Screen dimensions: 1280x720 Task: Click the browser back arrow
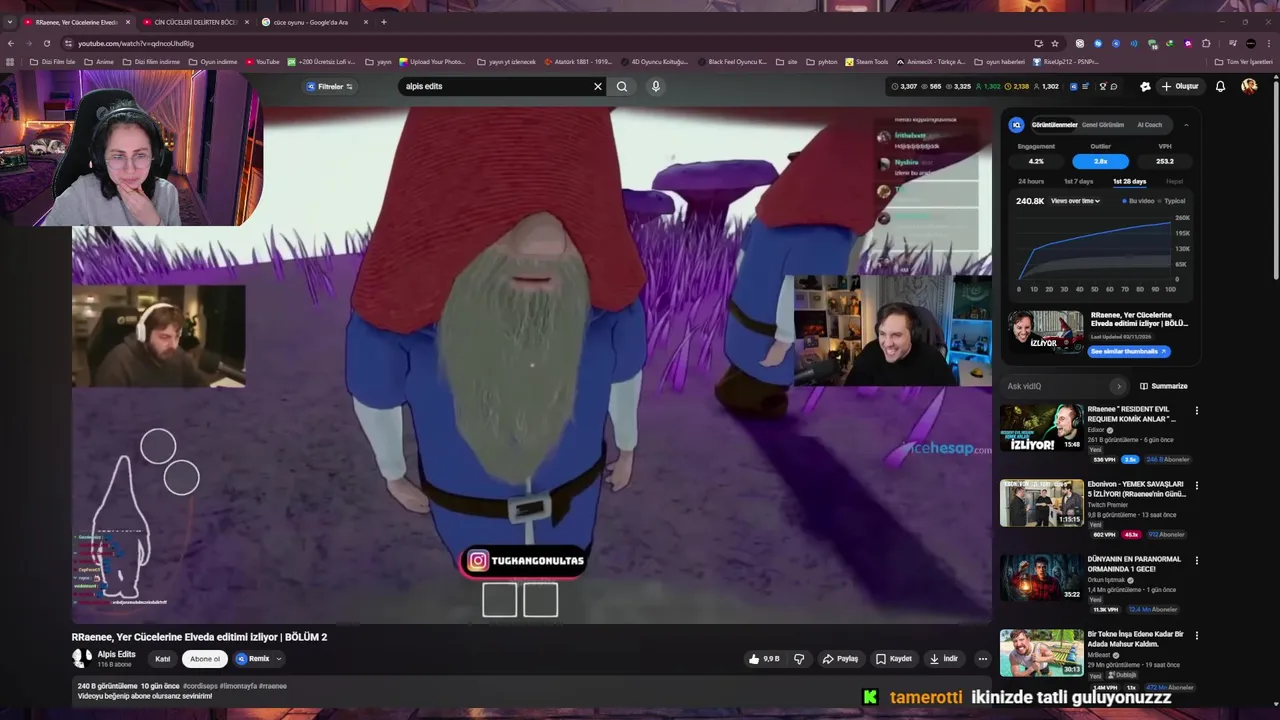coord(11,43)
